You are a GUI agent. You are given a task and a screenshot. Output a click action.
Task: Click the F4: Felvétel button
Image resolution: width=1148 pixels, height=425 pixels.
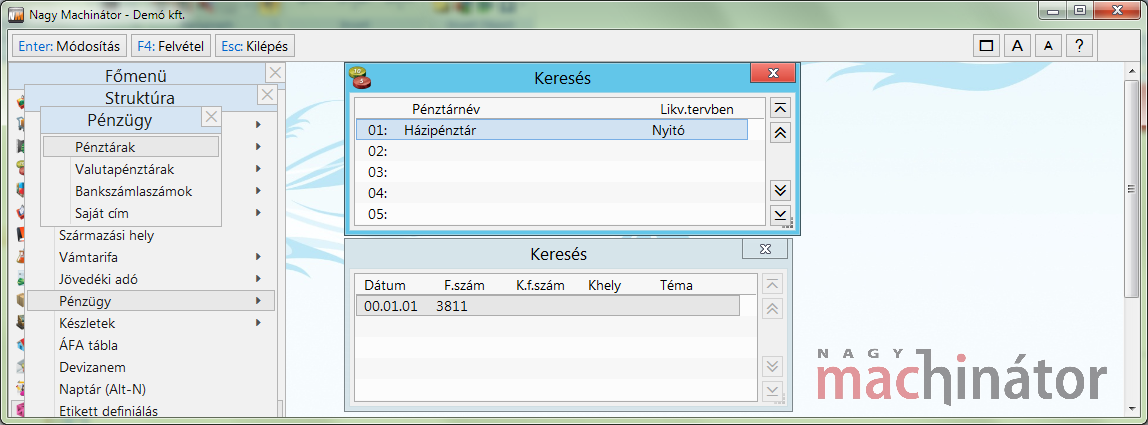click(172, 46)
